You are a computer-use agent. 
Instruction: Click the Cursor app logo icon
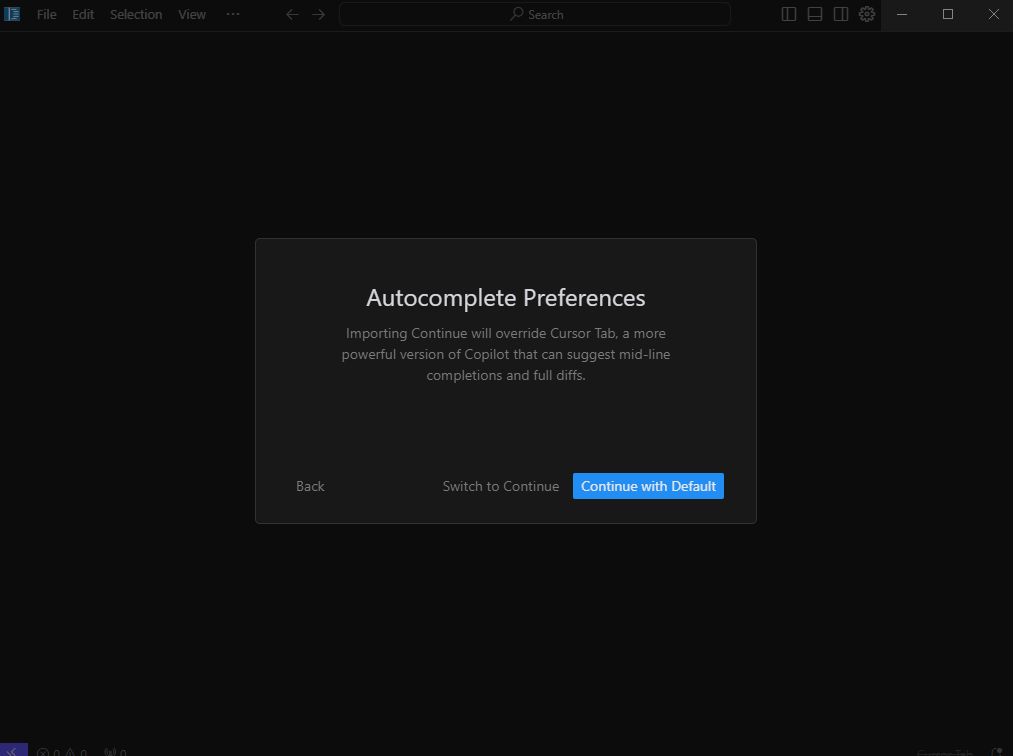click(12, 14)
